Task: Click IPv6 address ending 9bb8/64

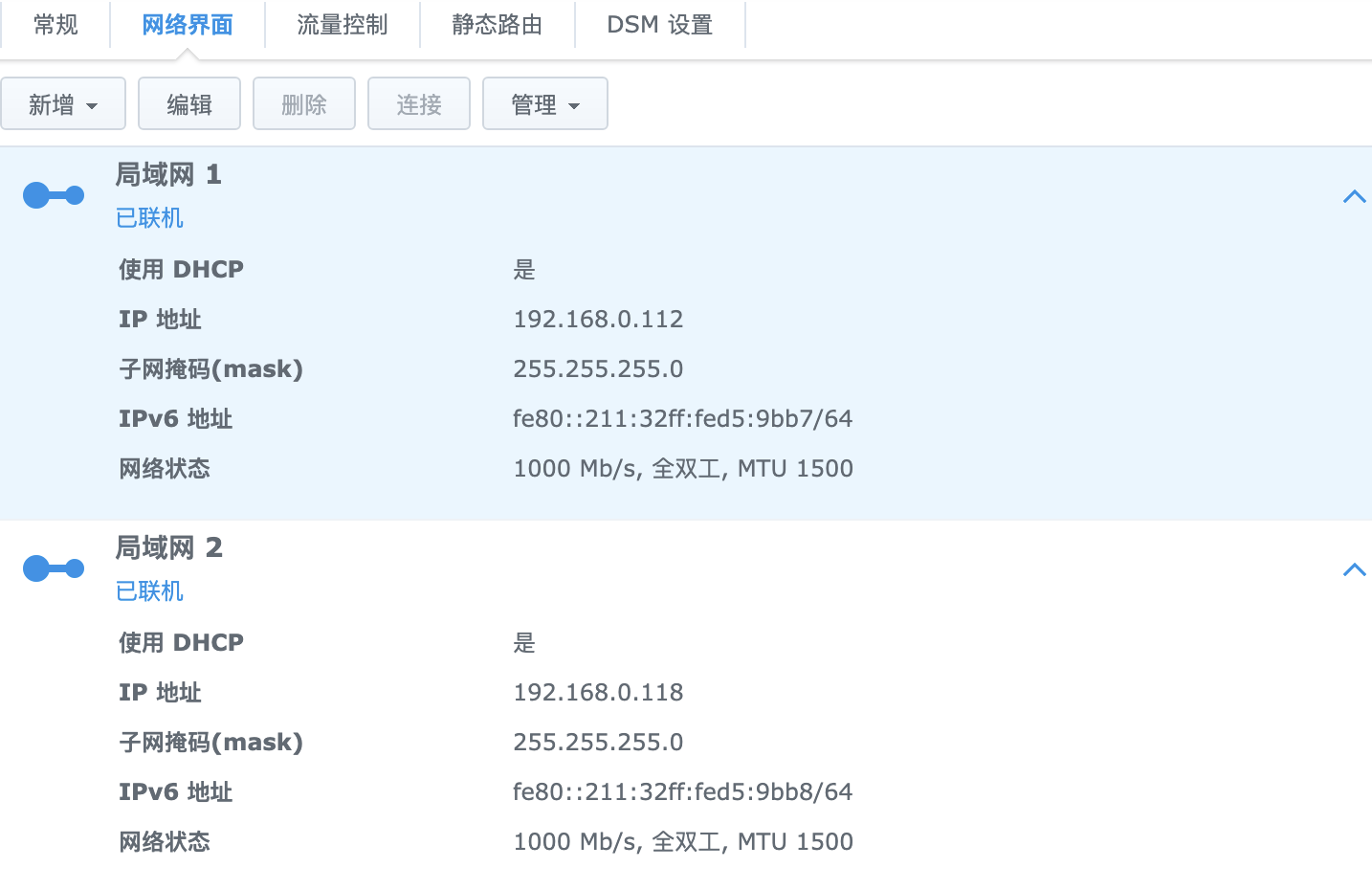Action: (x=682, y=792)
